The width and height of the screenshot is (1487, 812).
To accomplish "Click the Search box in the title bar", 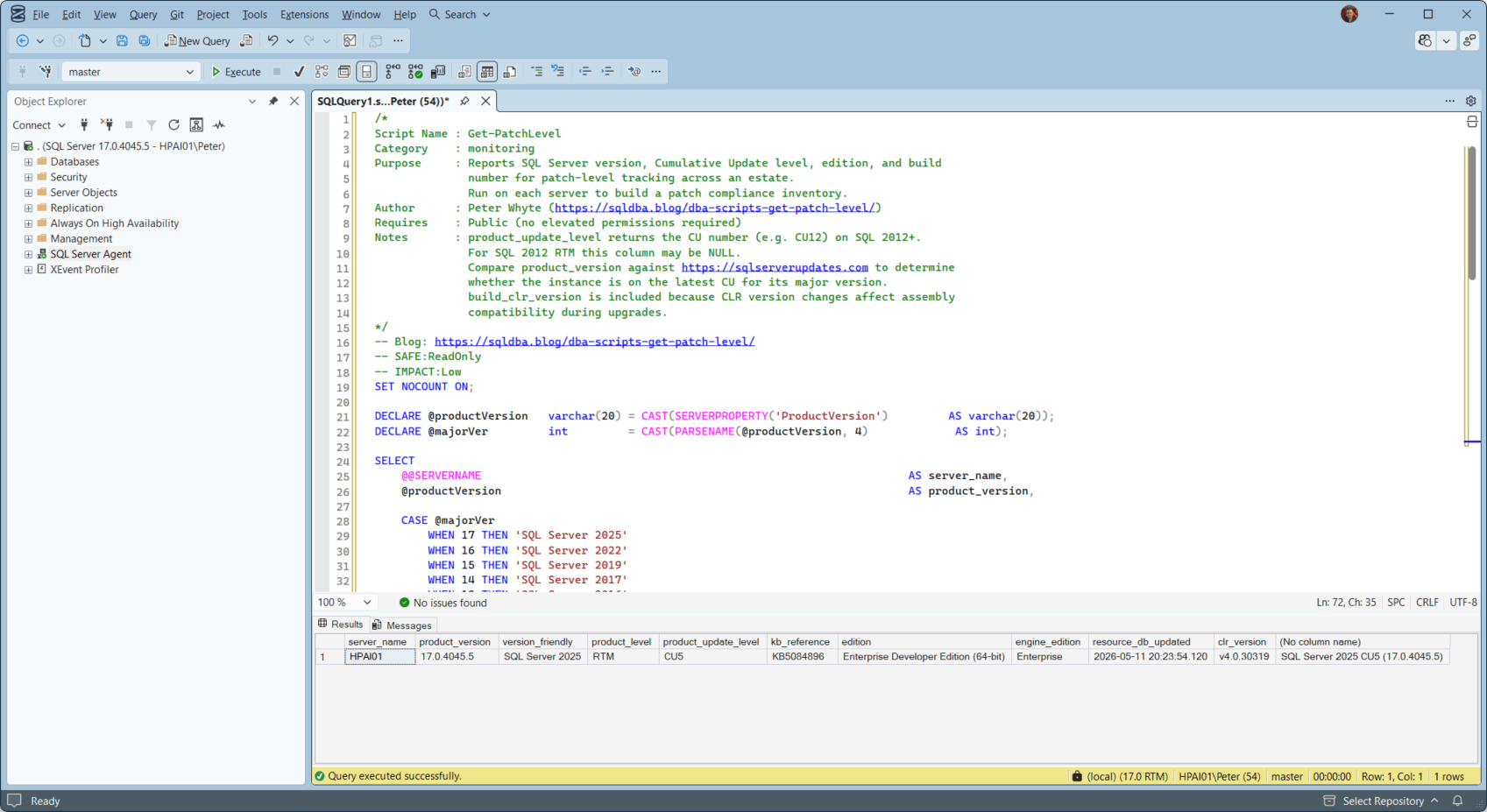I will (x=460, y=14).
